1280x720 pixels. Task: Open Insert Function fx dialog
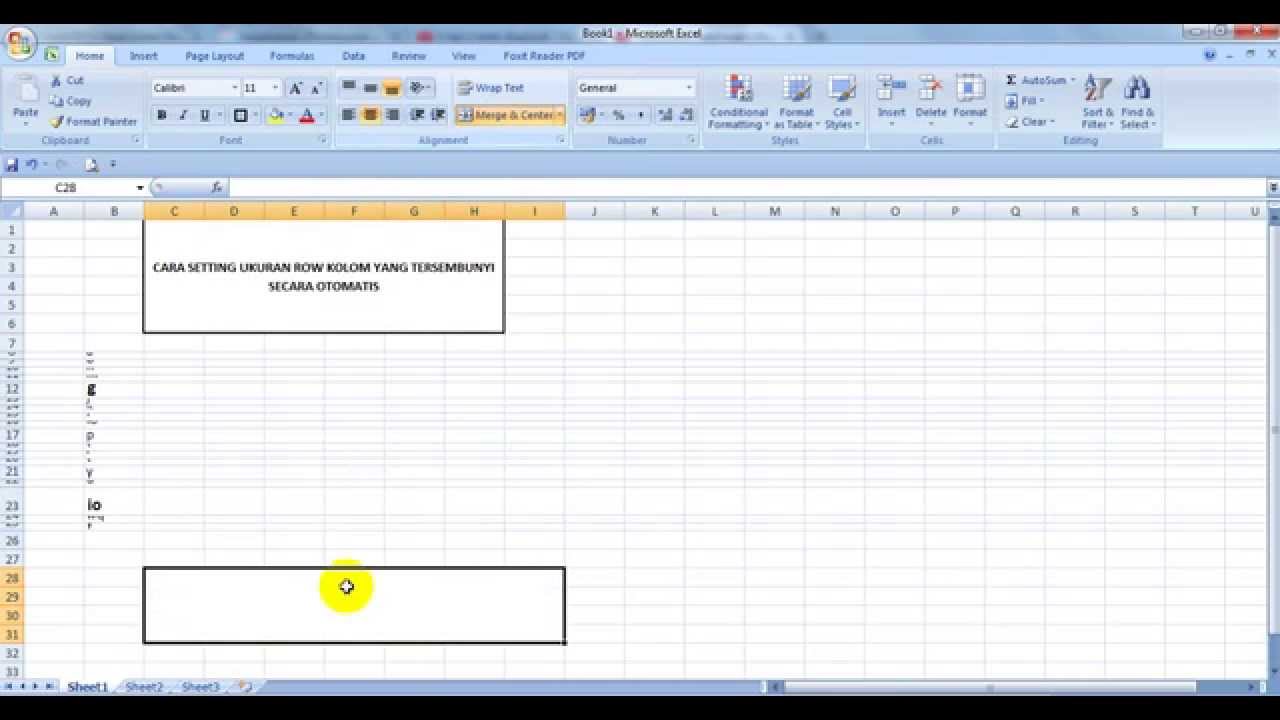click(x=216, y=187)
